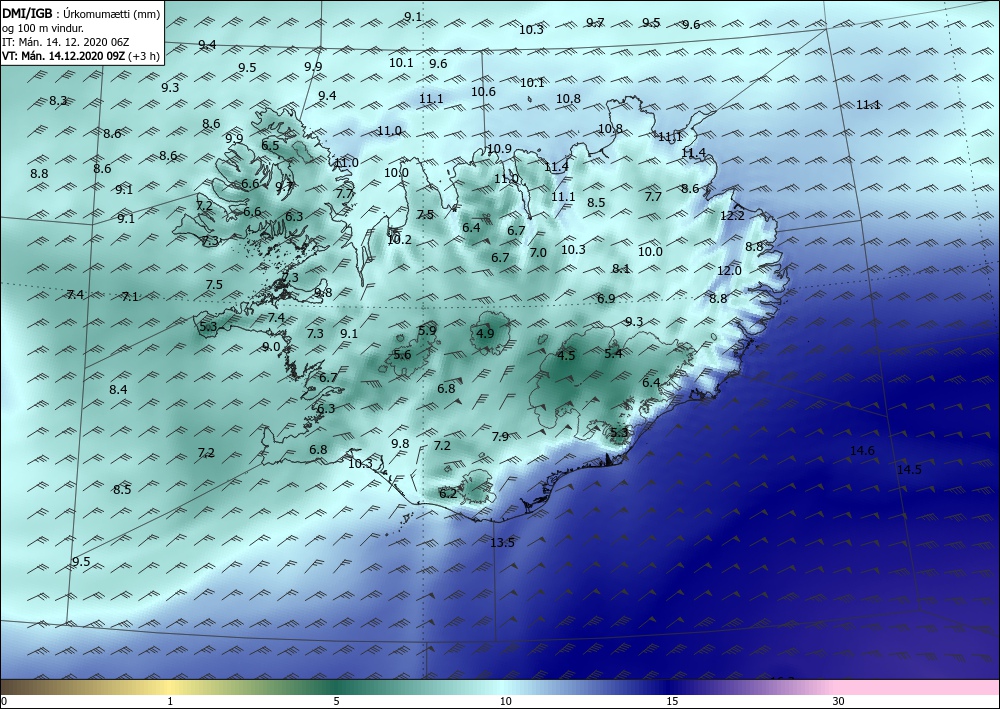Click the 8.4 value over the western sea

118,390
